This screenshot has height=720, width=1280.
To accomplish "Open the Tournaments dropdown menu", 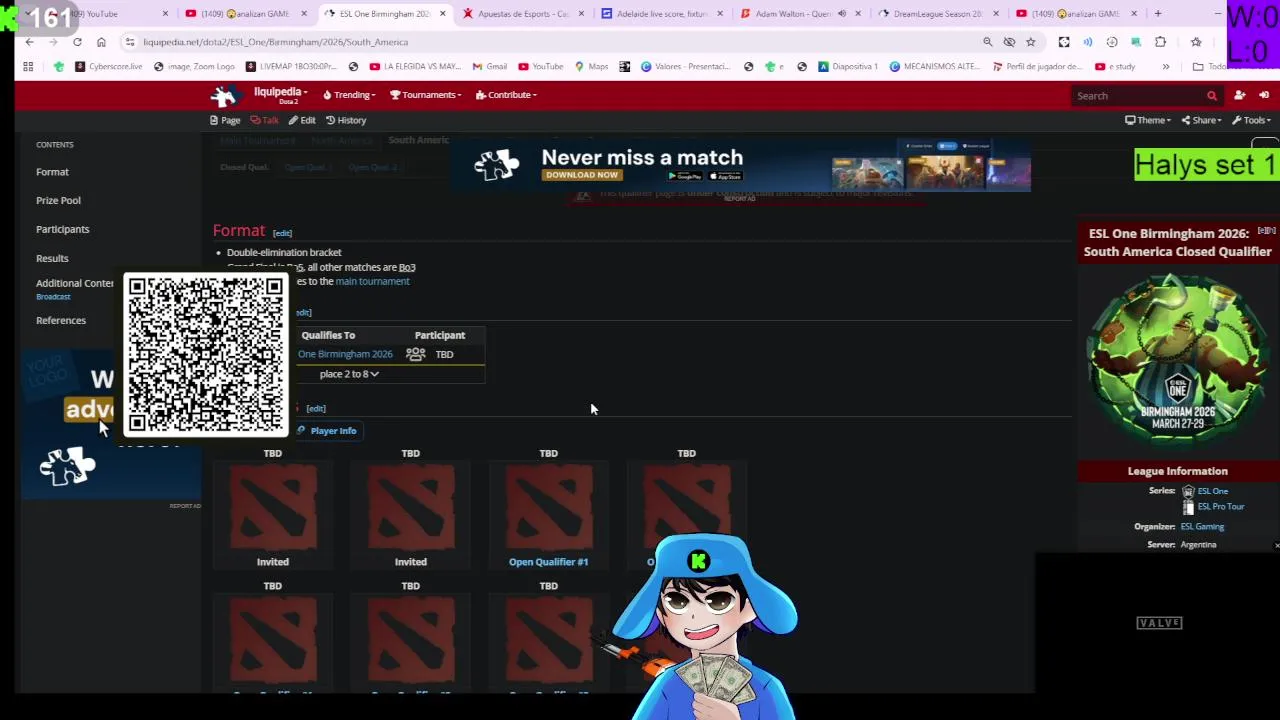I will point(425,95).
